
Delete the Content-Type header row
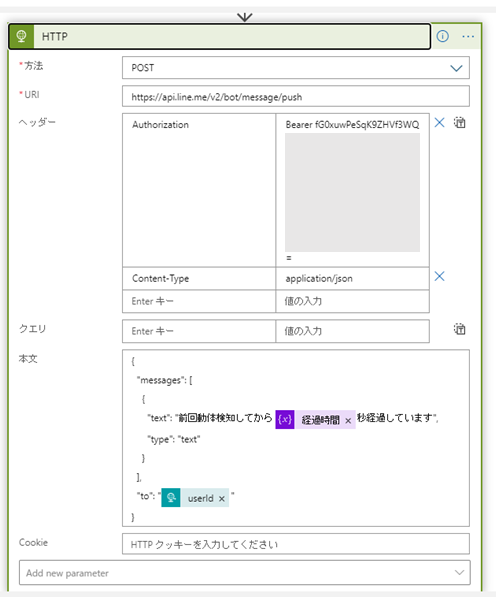(x=439, y=276)
